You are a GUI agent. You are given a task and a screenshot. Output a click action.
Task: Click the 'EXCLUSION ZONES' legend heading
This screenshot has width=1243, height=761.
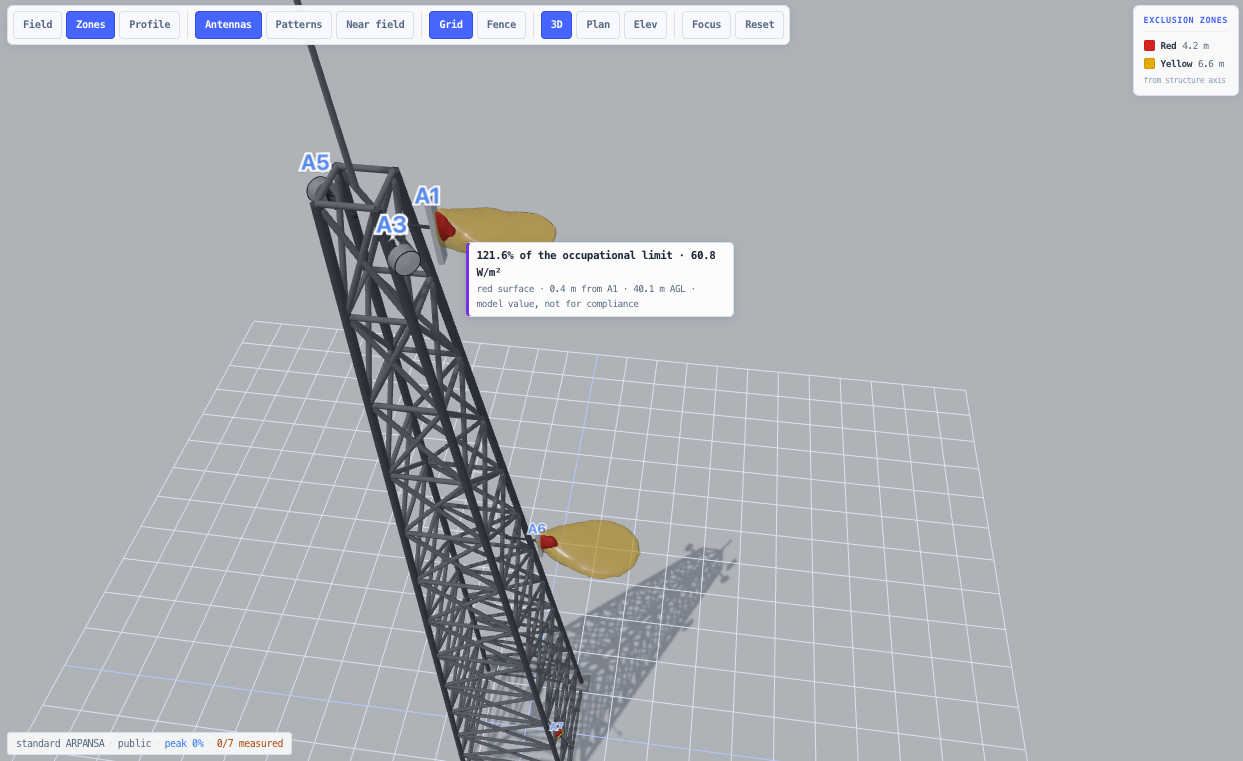point(1185,20)
